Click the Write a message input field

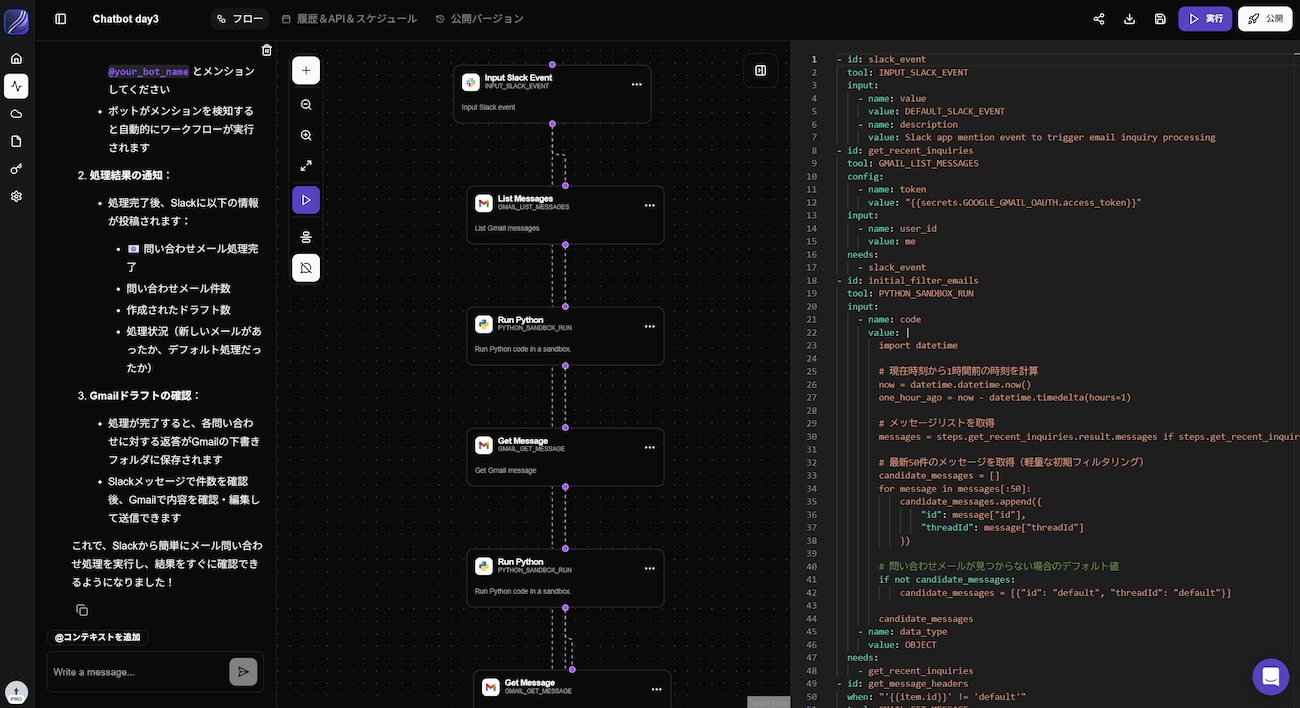click(x=138, y=672)
